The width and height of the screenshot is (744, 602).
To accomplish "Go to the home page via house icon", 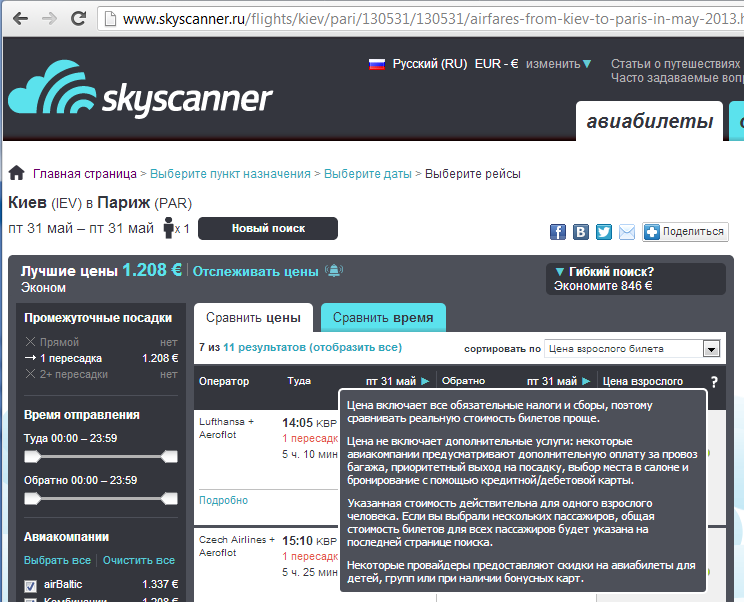I will (x=16, y=173).
